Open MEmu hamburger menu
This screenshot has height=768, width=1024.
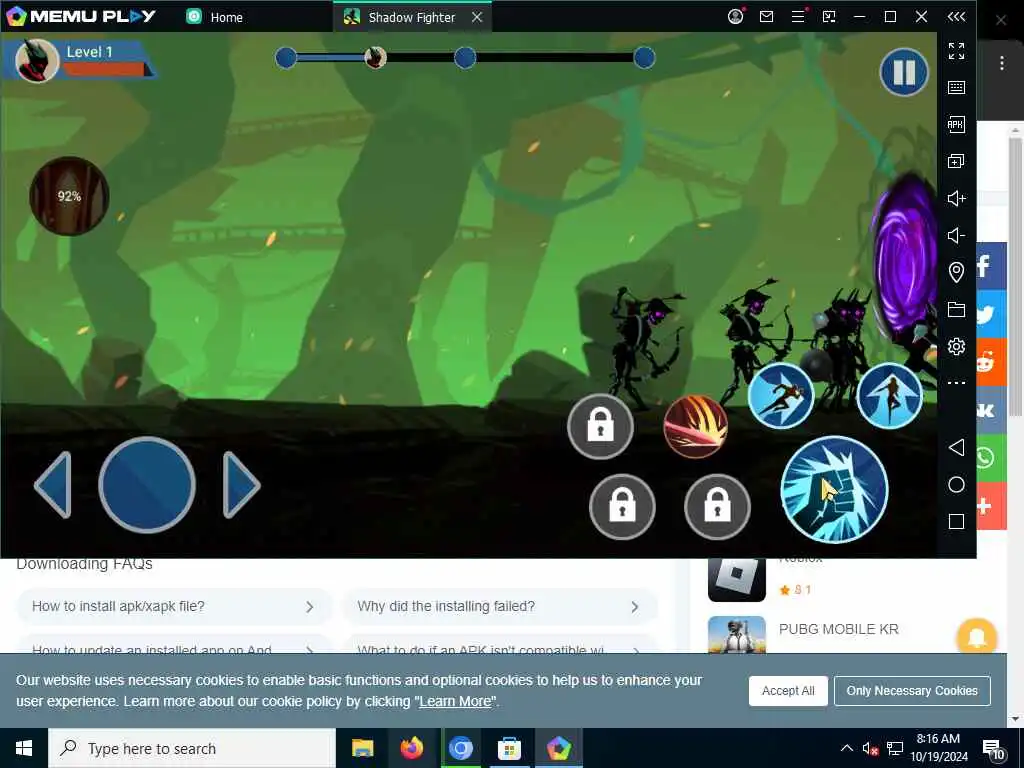tap(798, 16)
